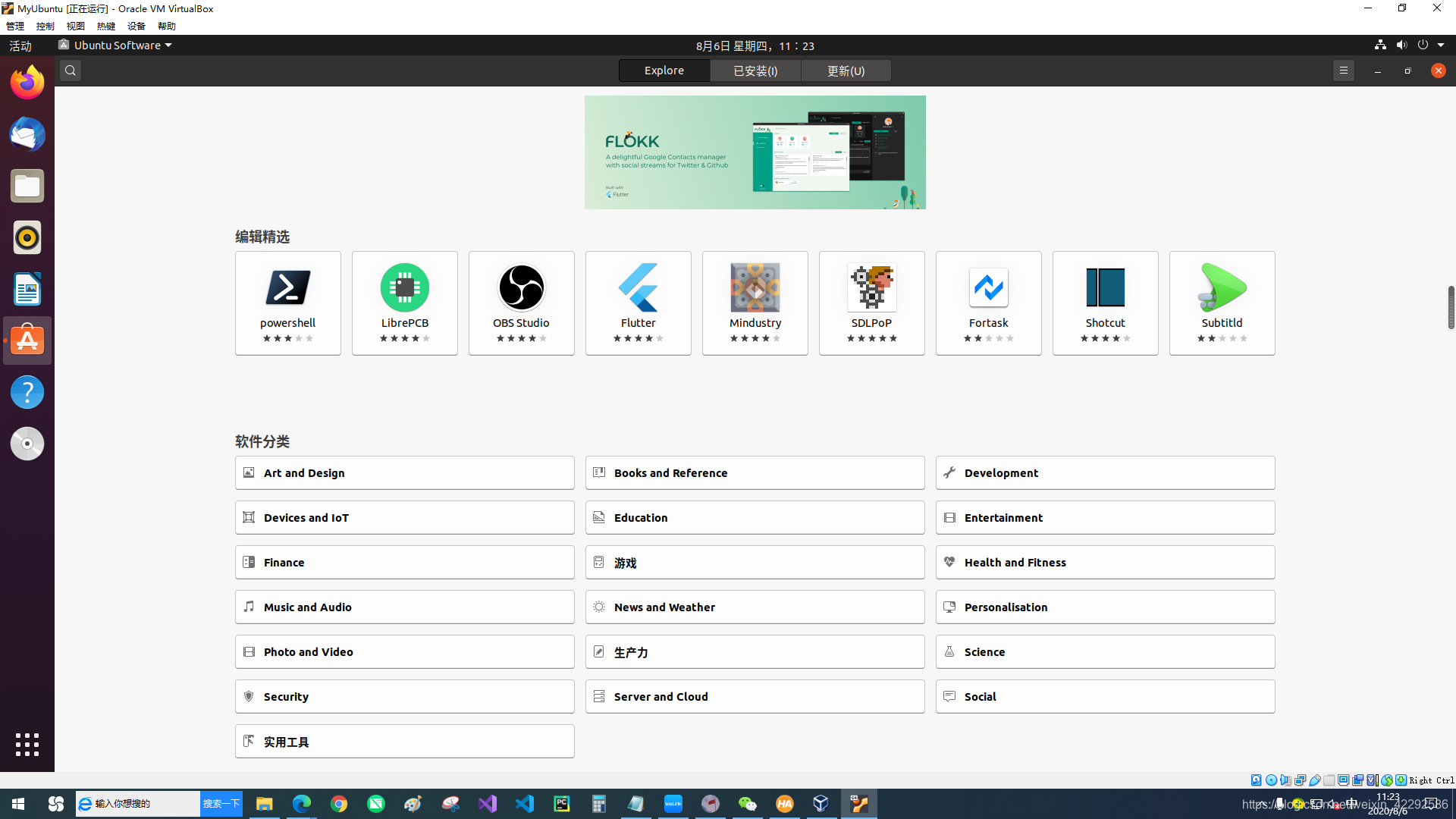Switch to the 更新 tab

(846, 70)
